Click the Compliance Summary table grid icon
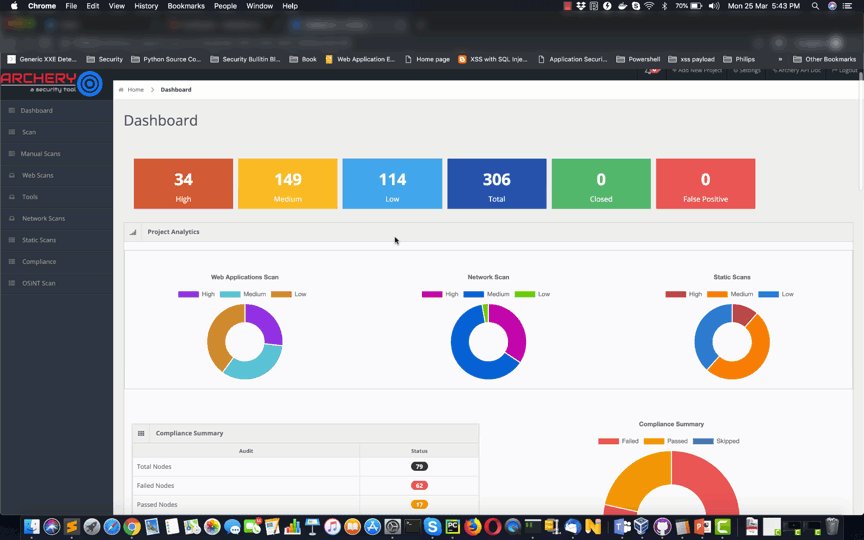Image resolution: width=864 pixels, height=540 pixels. tap(141, 434)
